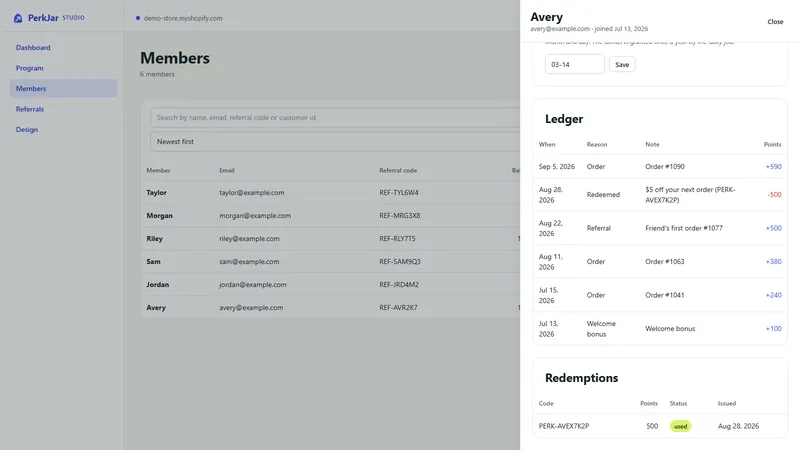
Task: Click the $5 off your next order note
Action: coord(690,194)
